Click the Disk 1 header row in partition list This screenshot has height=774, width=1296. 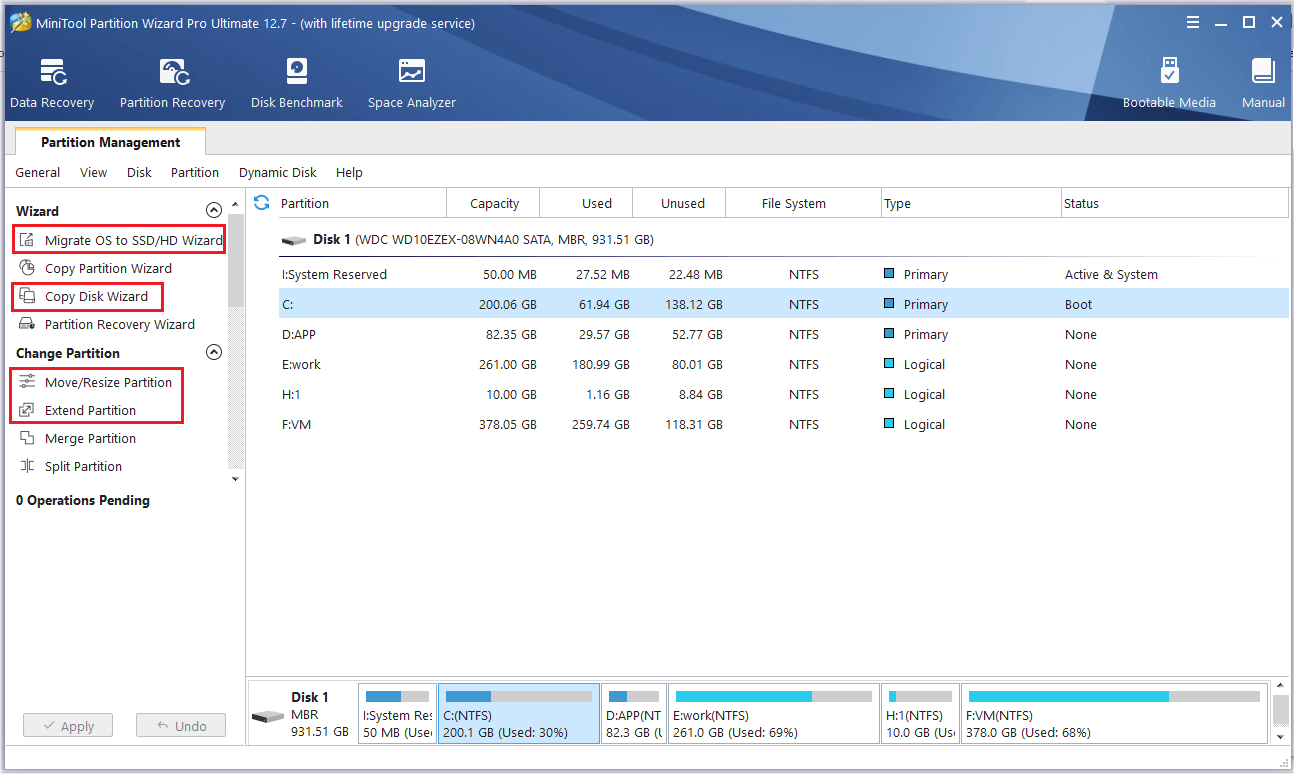(784, 240)
